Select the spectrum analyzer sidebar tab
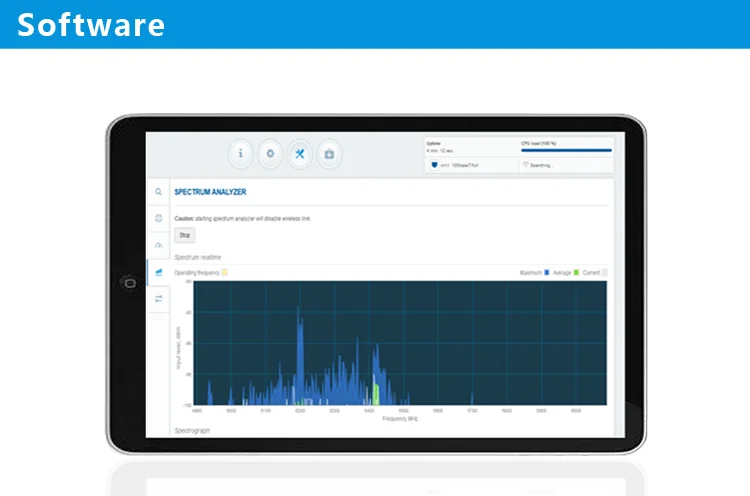 point(158,272)
